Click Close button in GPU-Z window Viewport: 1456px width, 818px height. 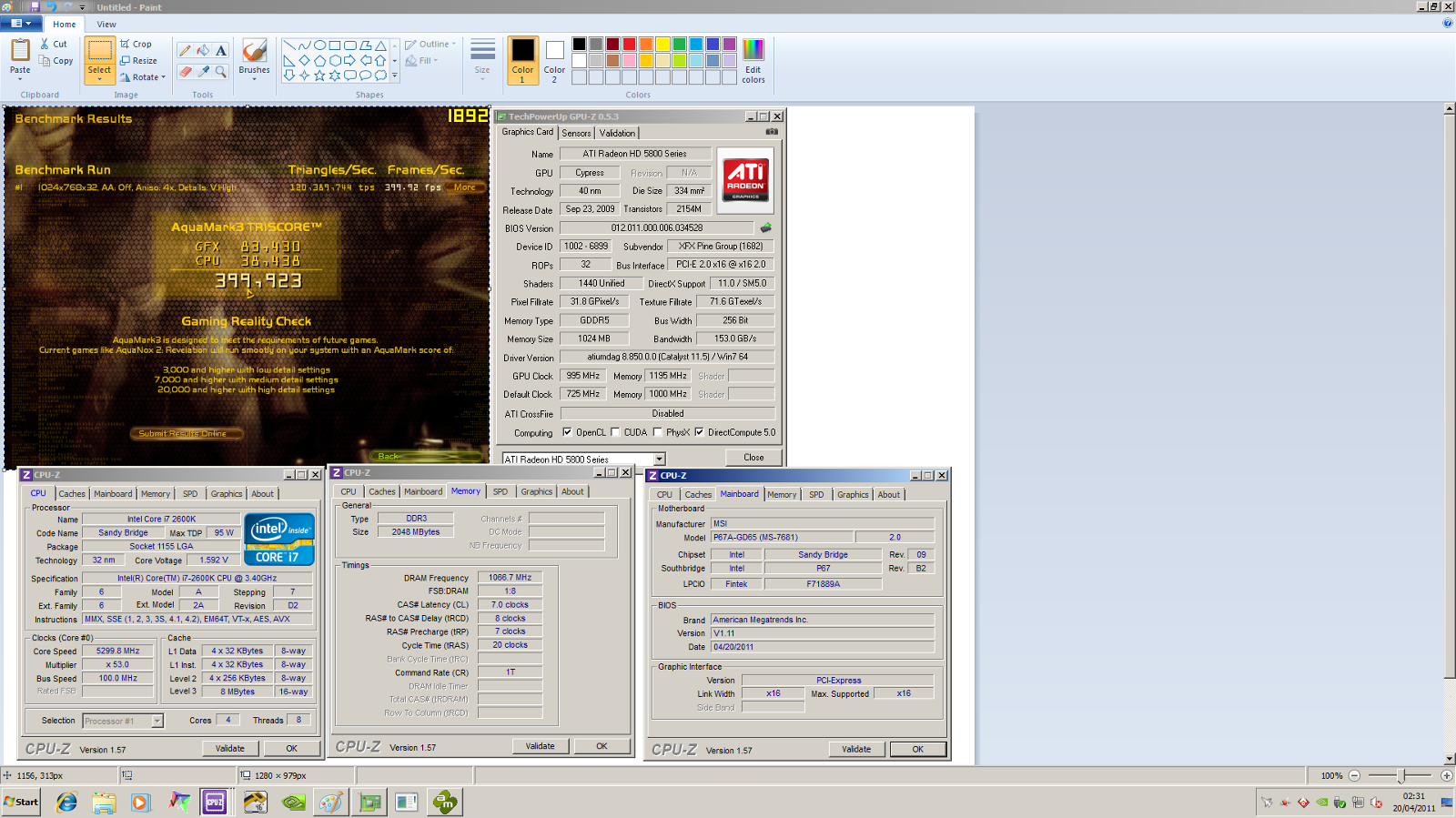point(753,458)
